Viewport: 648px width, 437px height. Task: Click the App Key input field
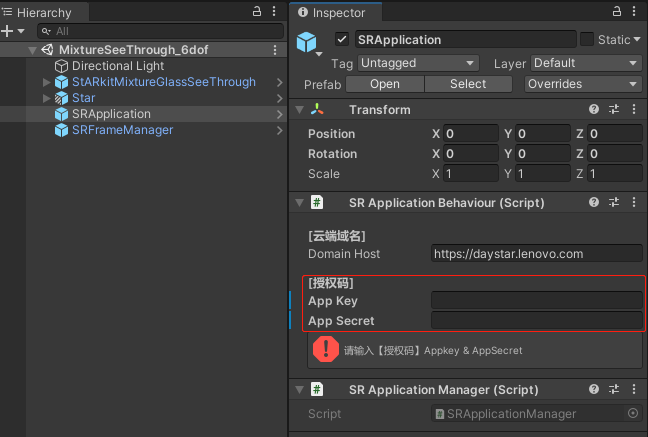[537, 301]
